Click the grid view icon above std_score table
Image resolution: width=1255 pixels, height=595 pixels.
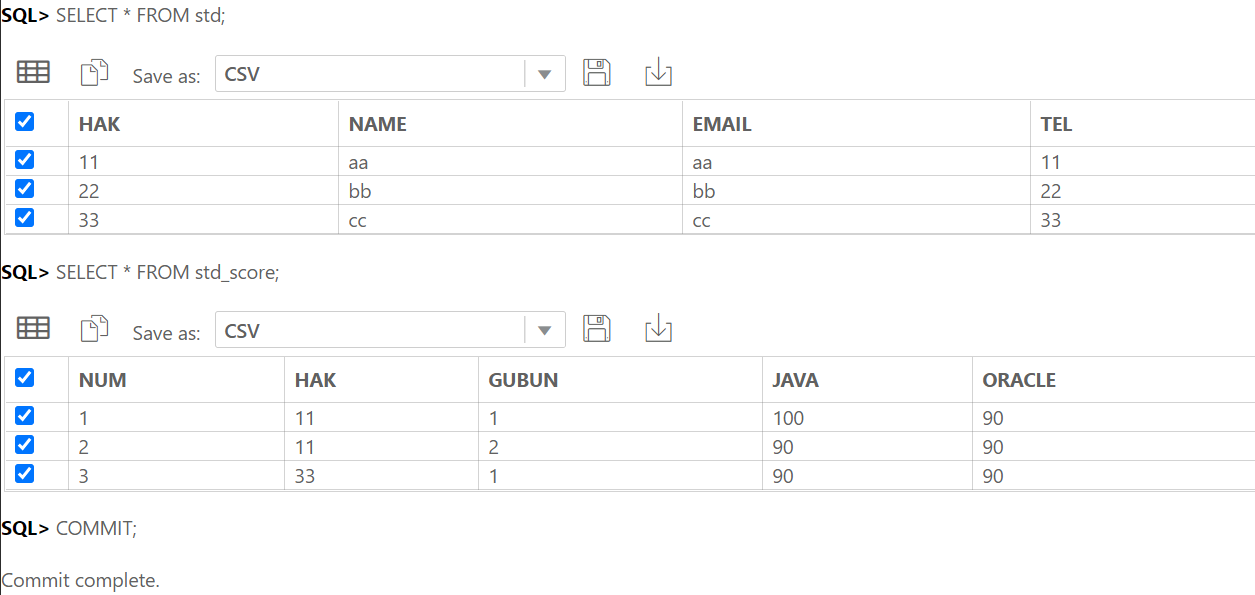point(34,328)
